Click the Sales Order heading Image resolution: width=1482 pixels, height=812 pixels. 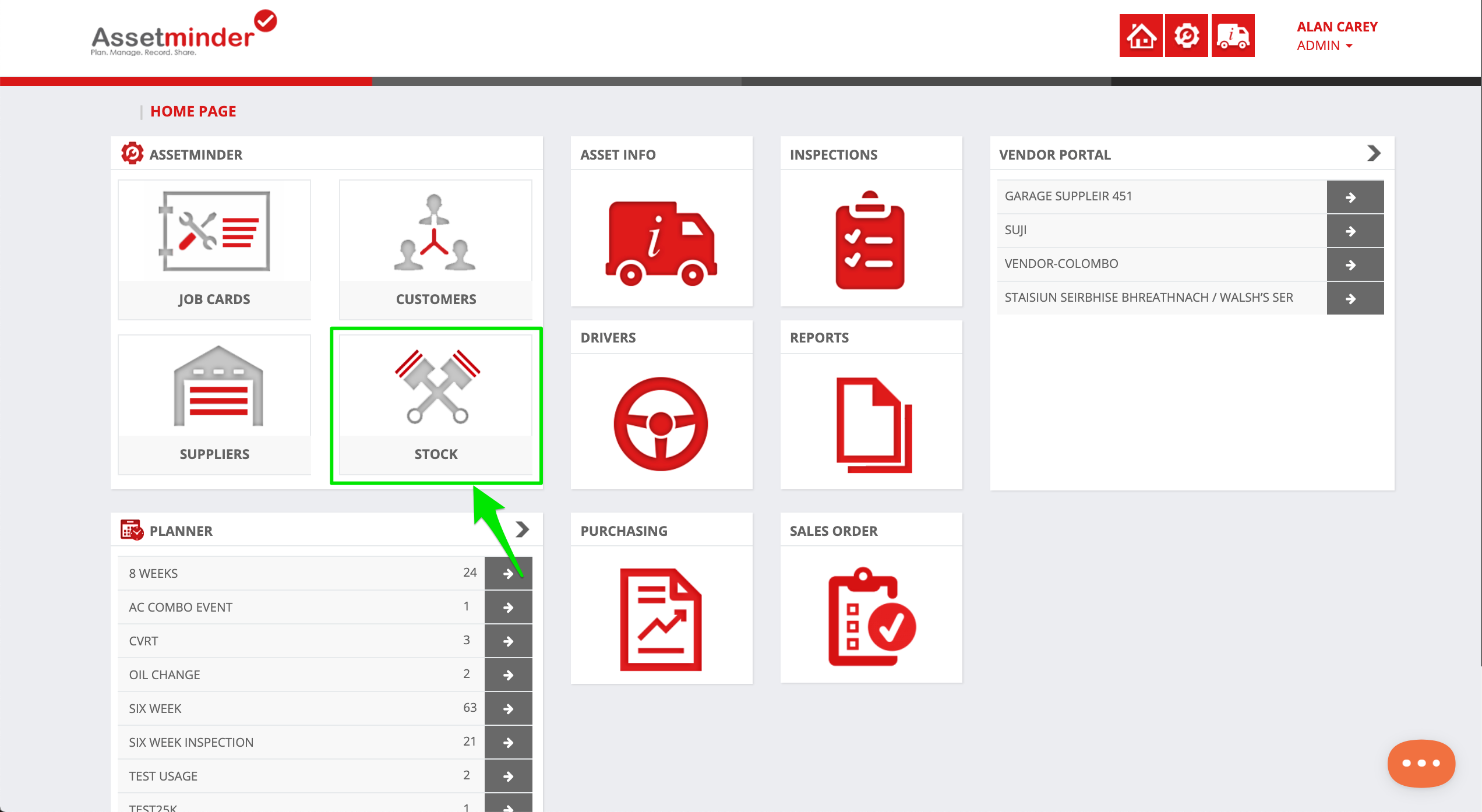point(834,531)
